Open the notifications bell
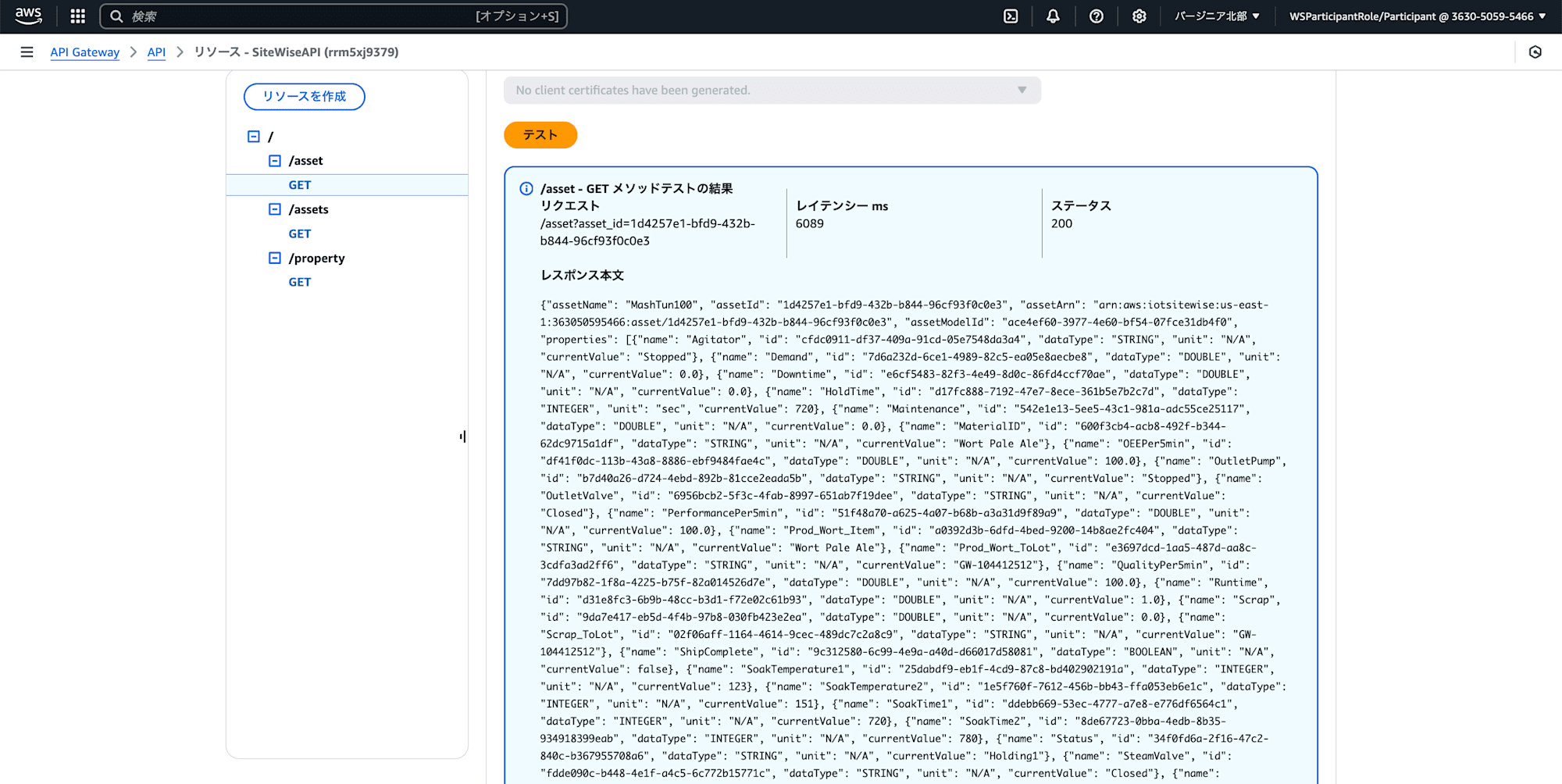This screenshot has height=784, width=1562. 1053,16
